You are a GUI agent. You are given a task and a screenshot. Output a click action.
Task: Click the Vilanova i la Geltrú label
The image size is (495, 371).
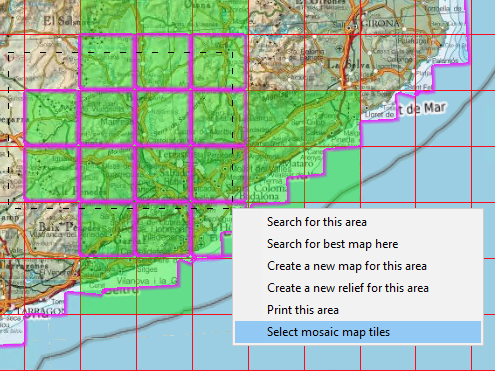(147, 281)
